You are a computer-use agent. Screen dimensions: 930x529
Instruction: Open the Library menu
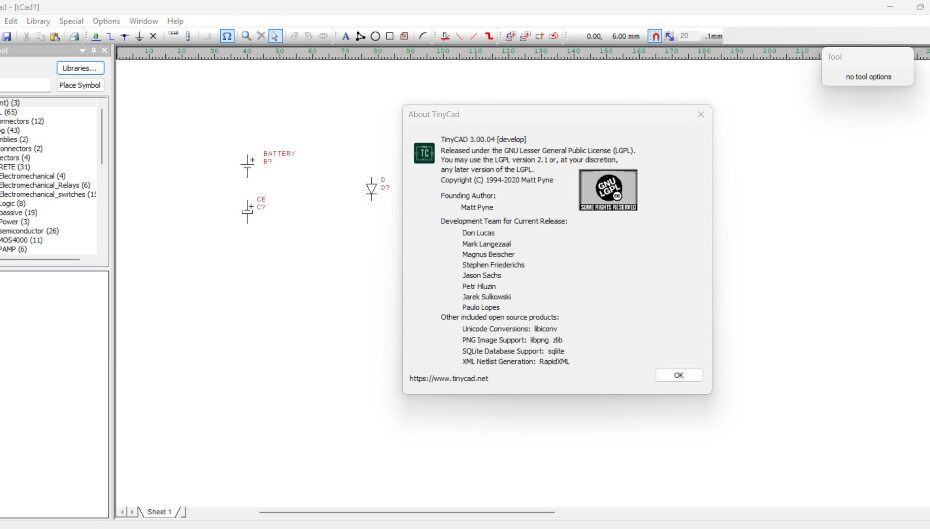tap(38, 21)
